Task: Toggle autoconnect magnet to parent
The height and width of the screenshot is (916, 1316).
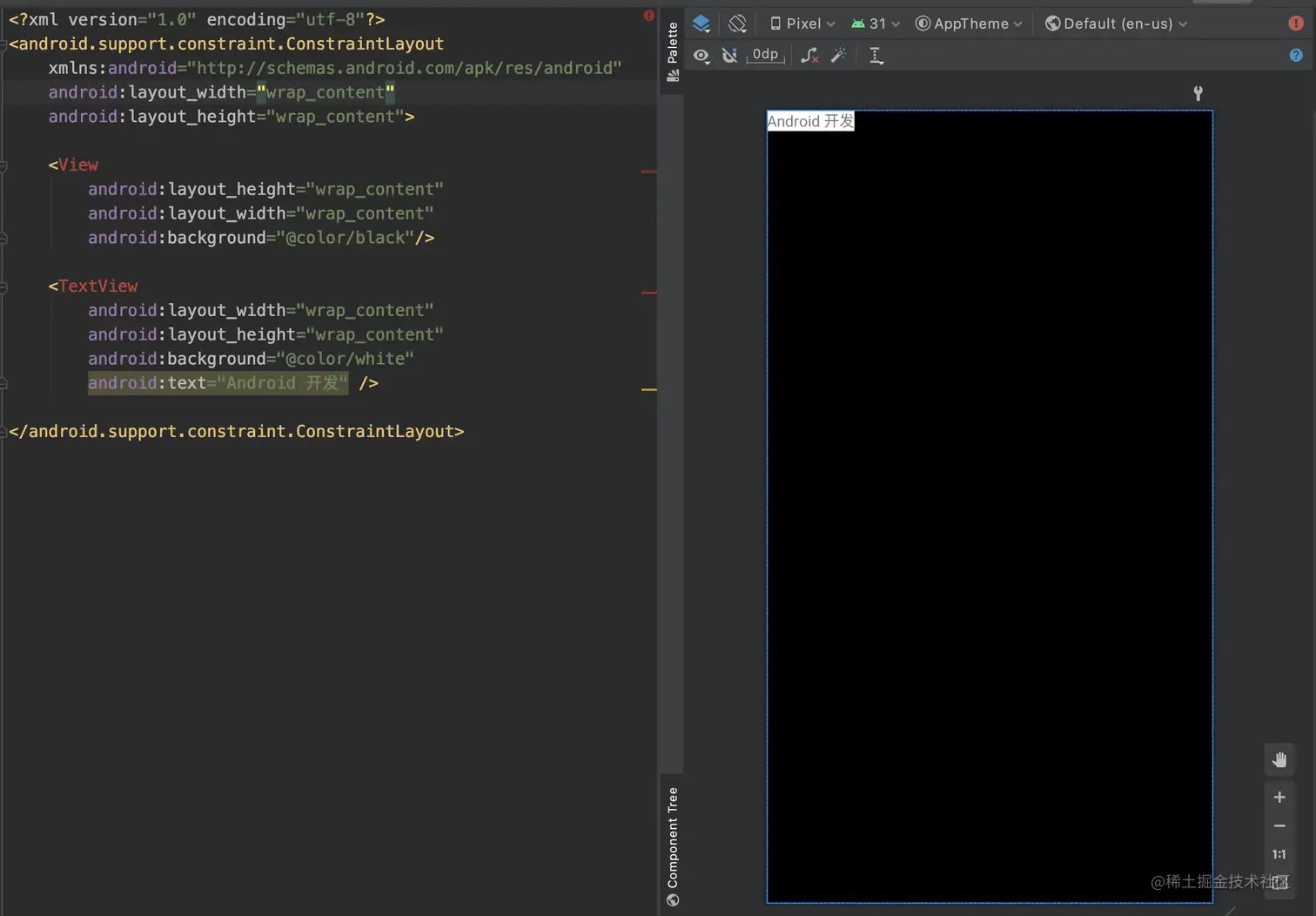Action: point(729,56)
